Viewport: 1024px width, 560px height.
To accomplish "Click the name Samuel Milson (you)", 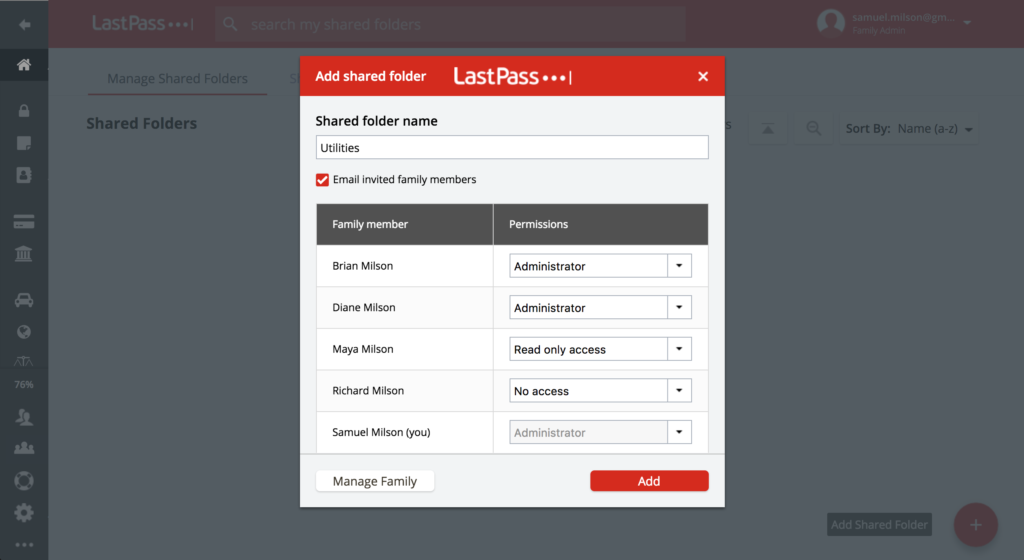I will click(381, 432).
